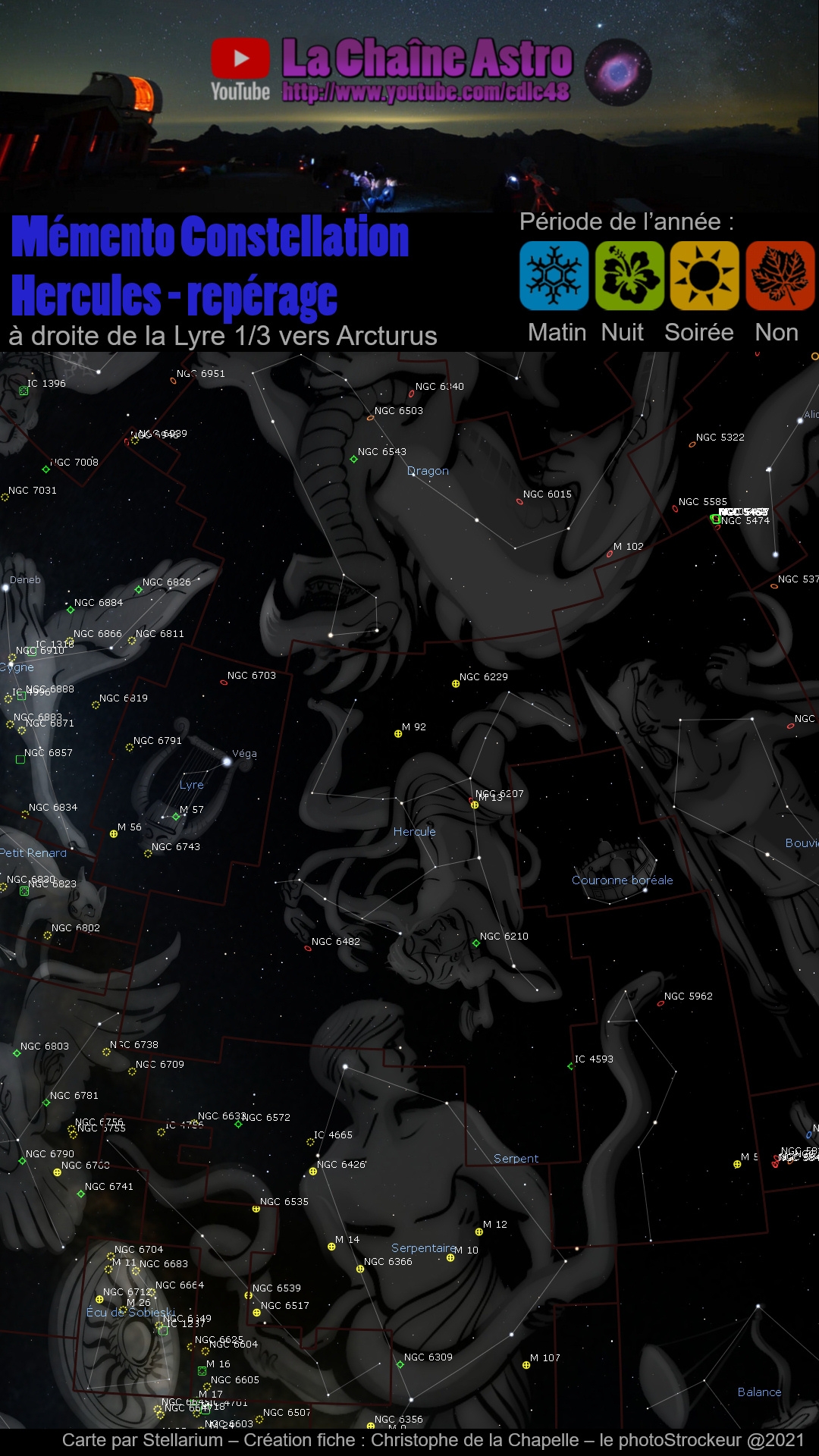The width and height of the screenshot is (819, 1456).
Task: Click the M 12 cluster marker
Action: click(x=478, y=1232)
